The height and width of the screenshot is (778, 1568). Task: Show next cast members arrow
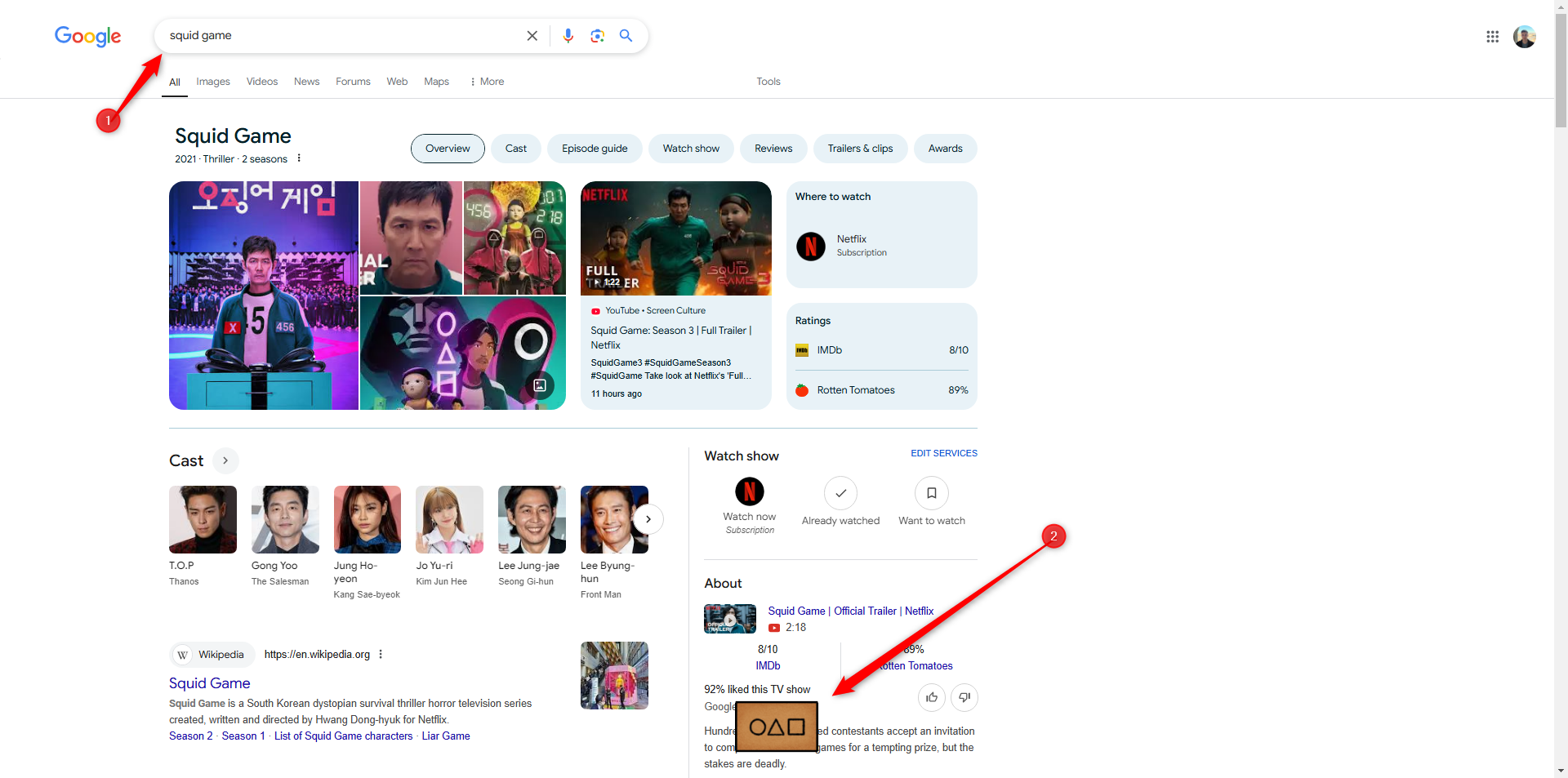[x=648, y=519]
